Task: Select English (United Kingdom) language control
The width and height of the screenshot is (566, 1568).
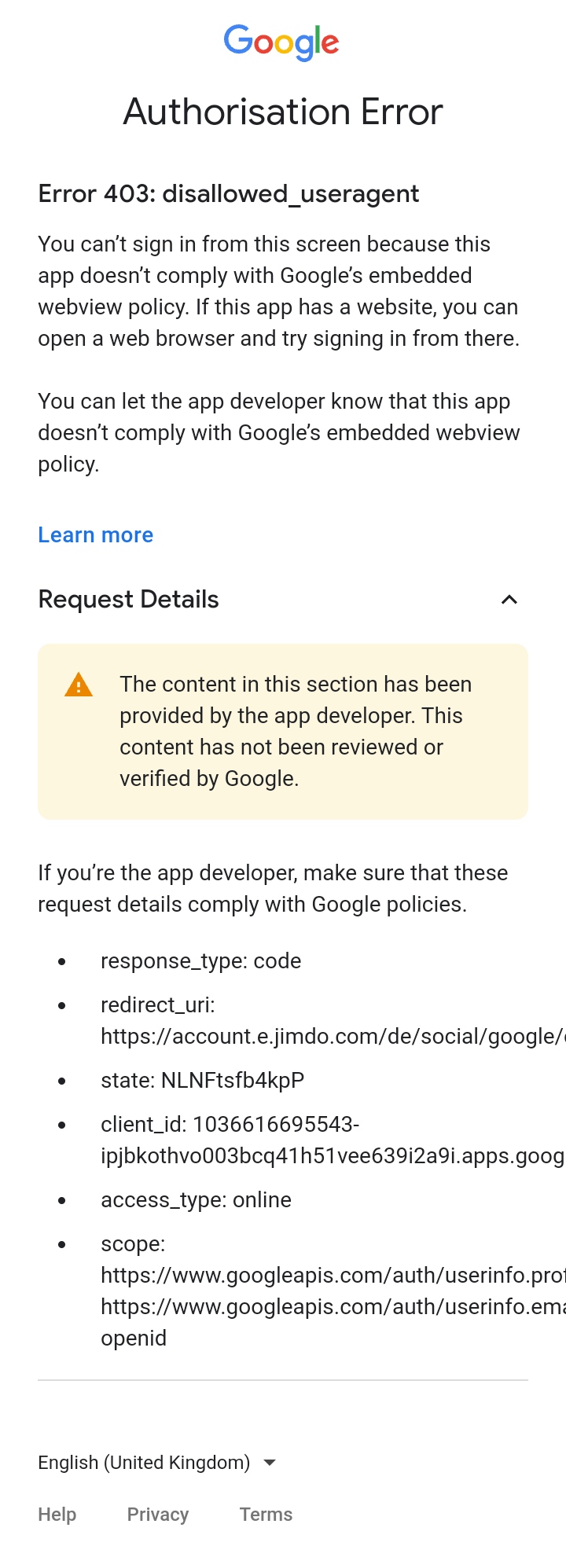Action: pyautogui.click(x=143, y=1462)
